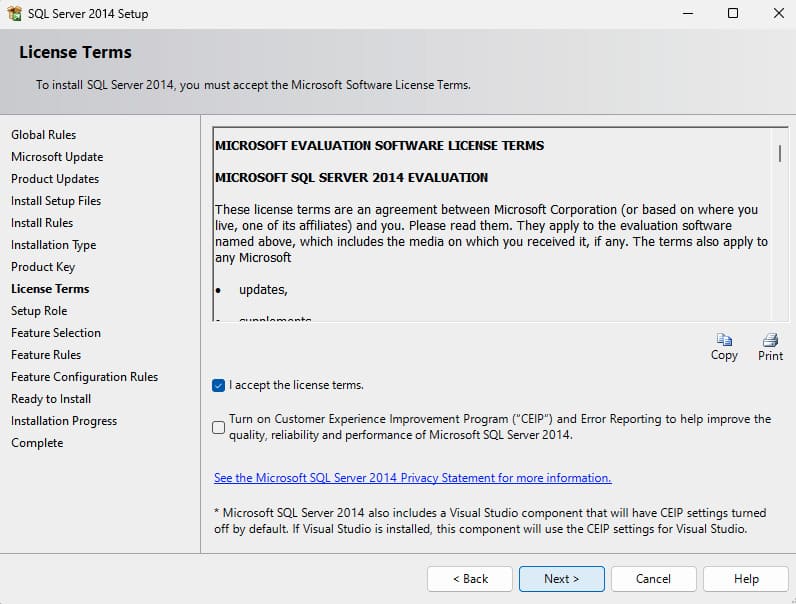The image size is (796, 604).
Task: Click Installation Progress step in sidebar
Action: pos(64,421)
